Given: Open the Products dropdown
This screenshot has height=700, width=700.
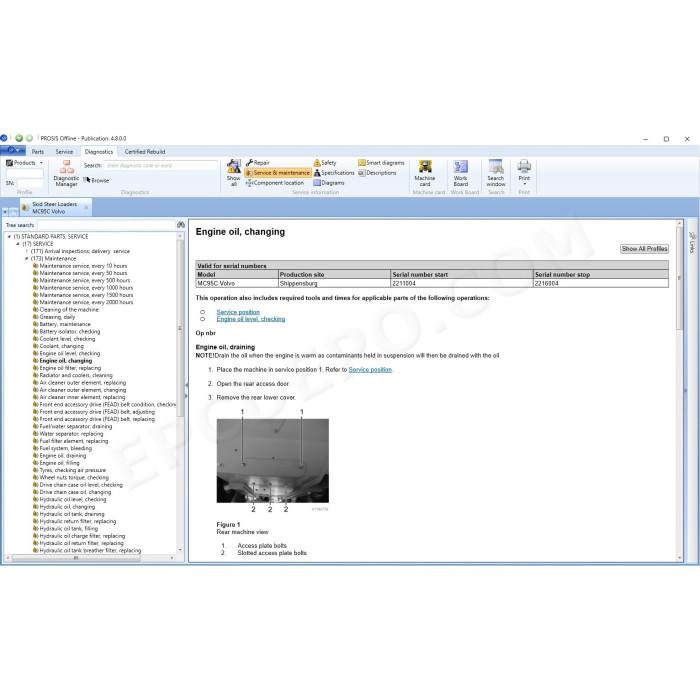Looking at the screenshot, I should click(x=25, y=163).
